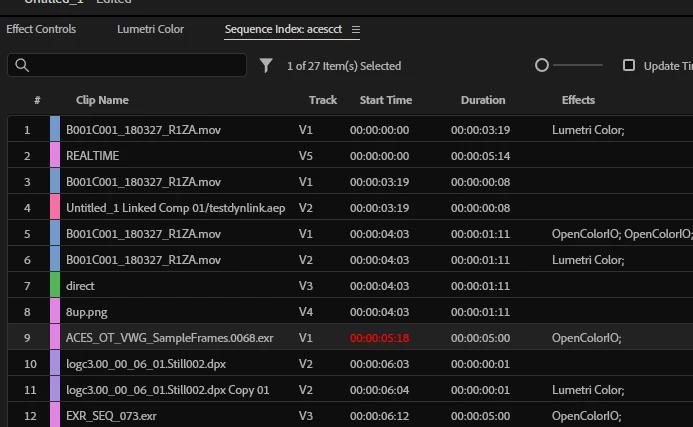Select the clip named direct
693x427 pixels.
pos(80,286)
